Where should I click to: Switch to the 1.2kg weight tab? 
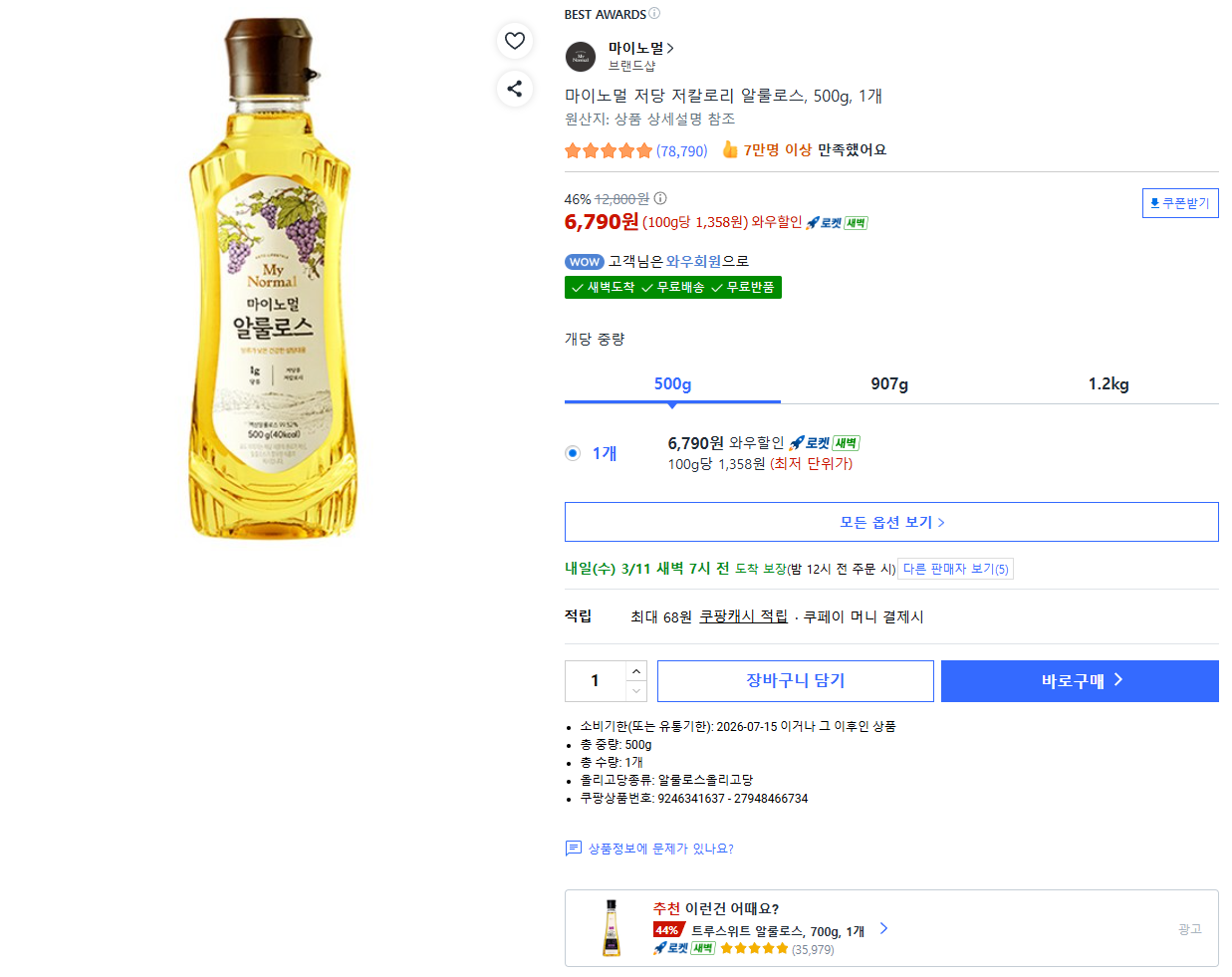click(x=1109, y=384)
